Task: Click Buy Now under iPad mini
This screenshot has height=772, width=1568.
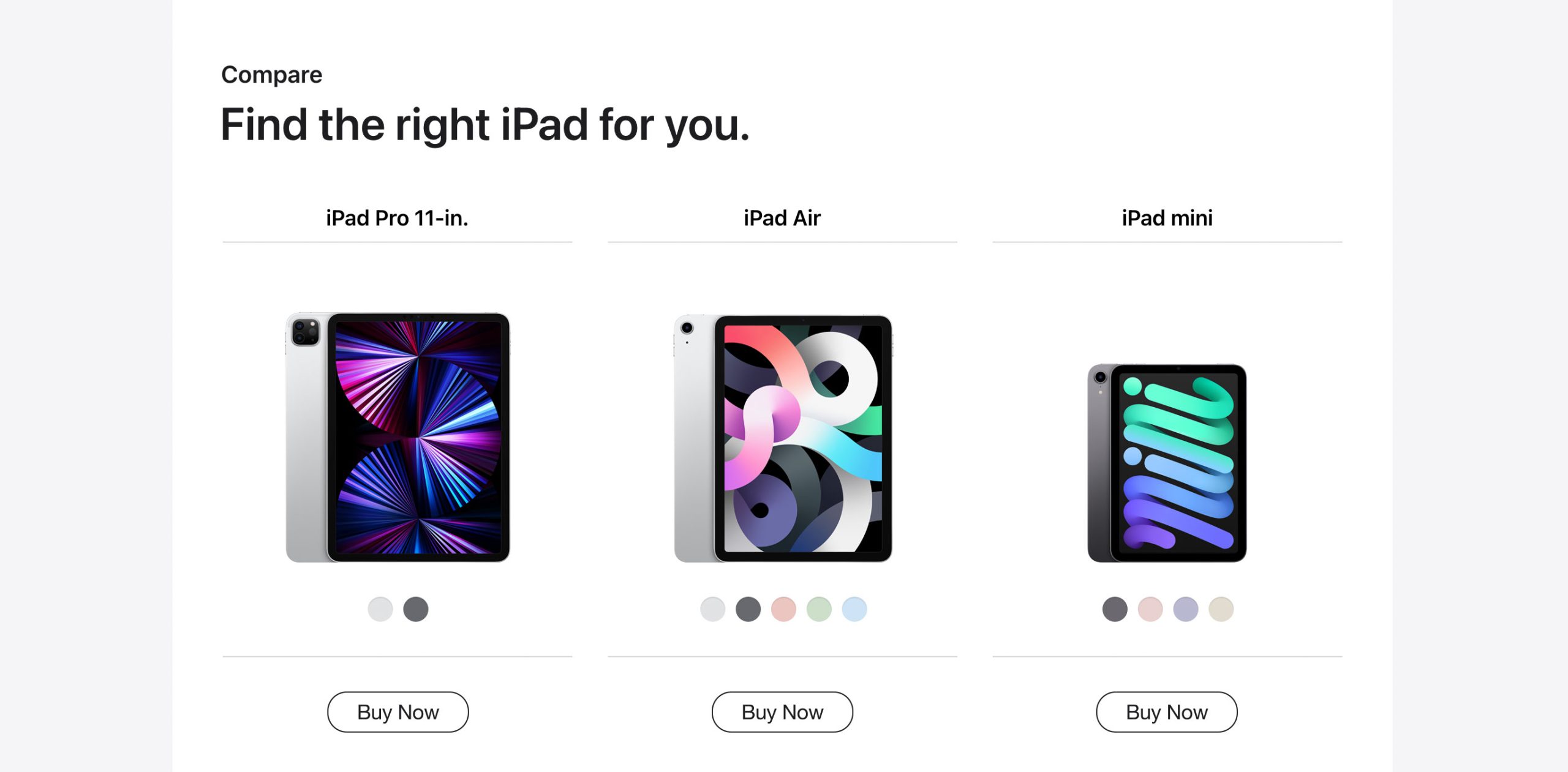Action: pyautogui.click(x=1167, y=712)
